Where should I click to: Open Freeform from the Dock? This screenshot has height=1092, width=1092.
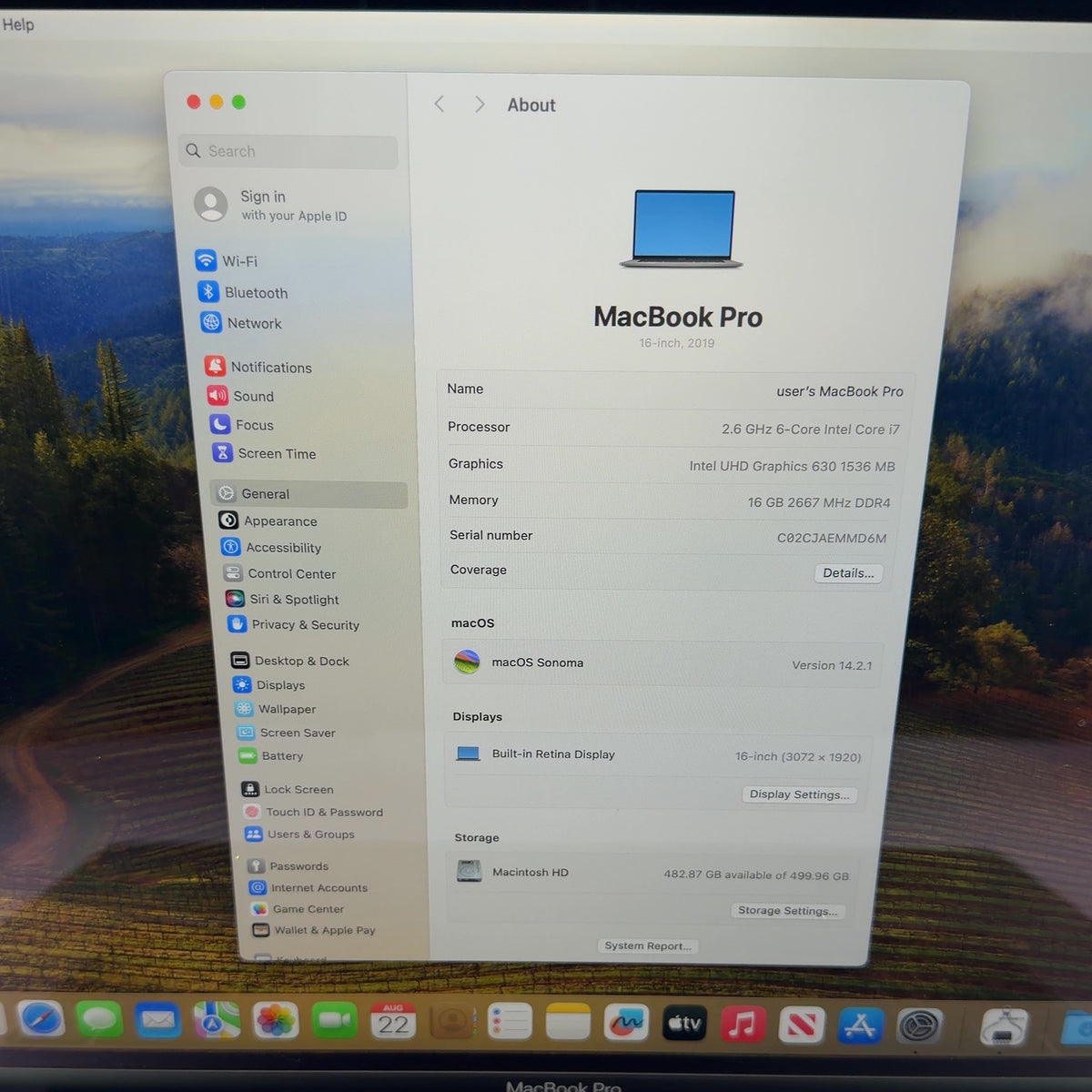click(x=626, y=1024)
